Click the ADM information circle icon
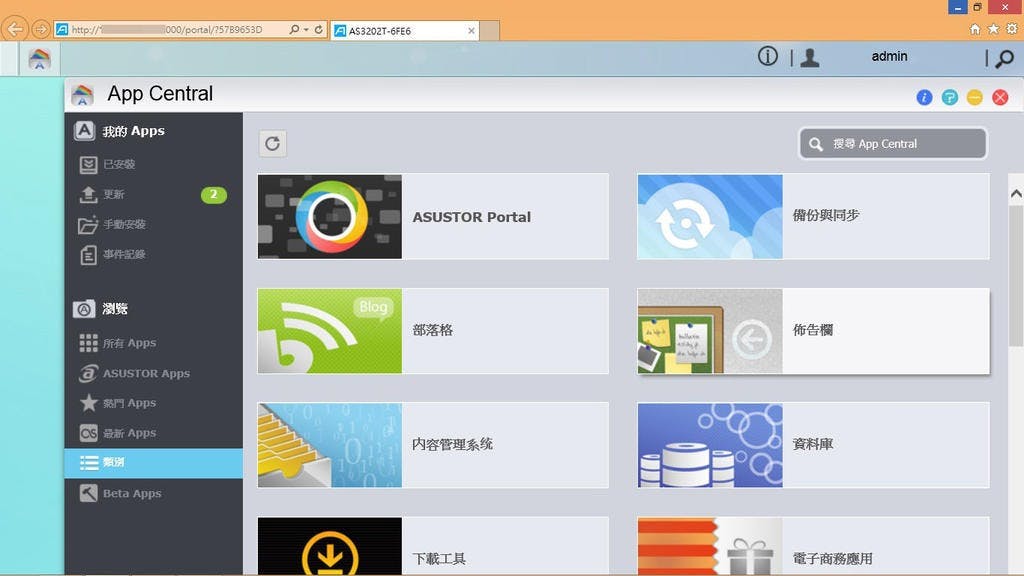Image resolution: width=1024 pixels, height=576 pixels. tap(767, 56)
